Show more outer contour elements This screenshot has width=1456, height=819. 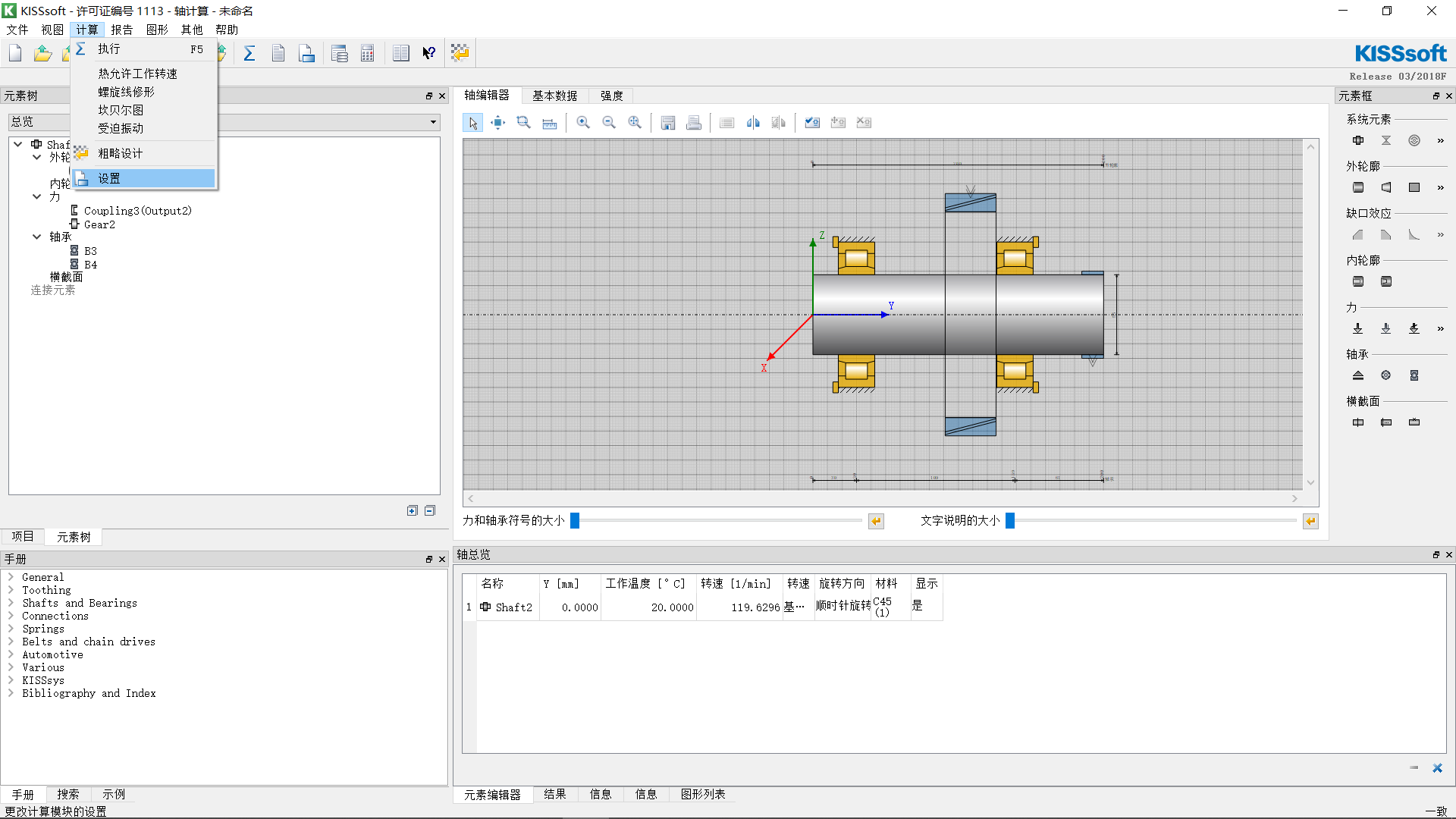coord(1440,187)
